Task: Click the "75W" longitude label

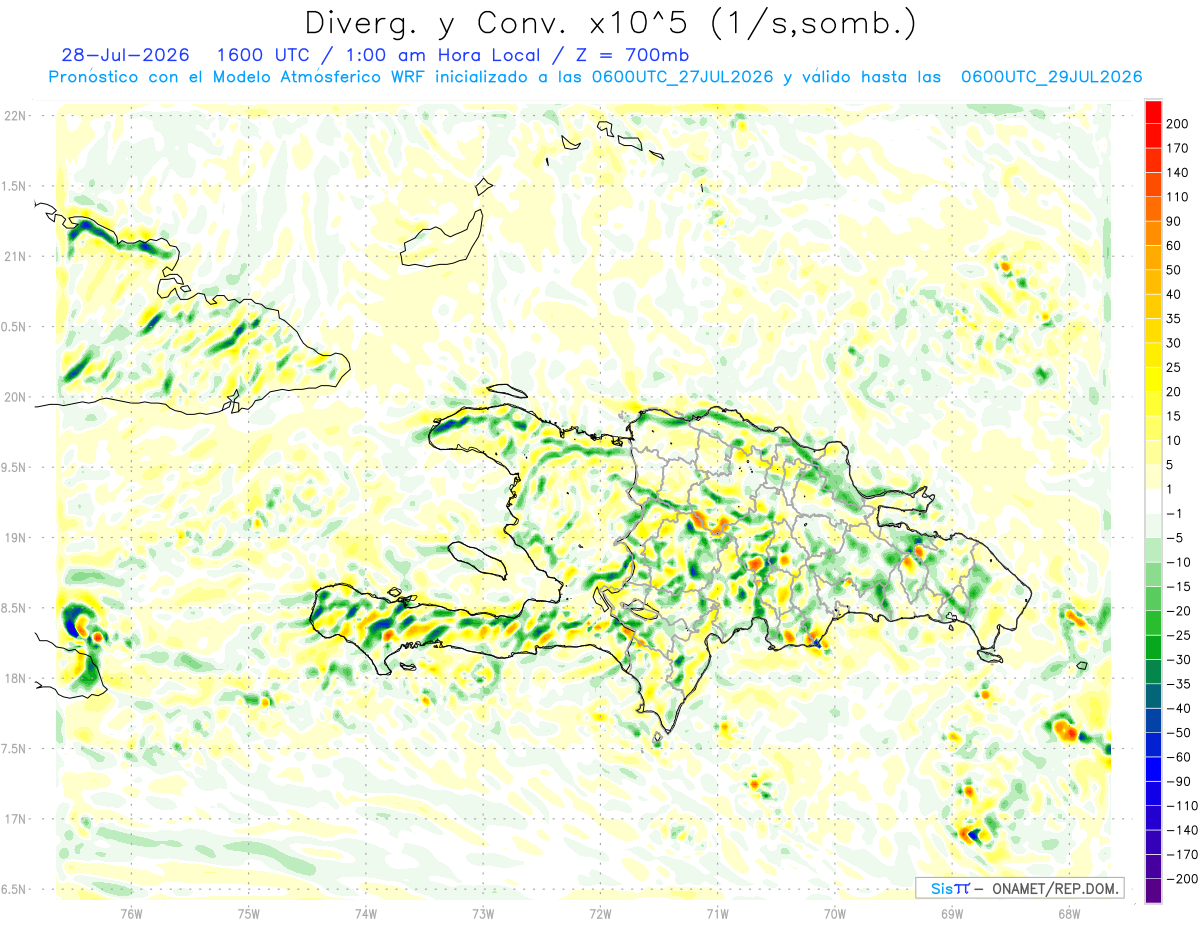Action: point(249,912)
